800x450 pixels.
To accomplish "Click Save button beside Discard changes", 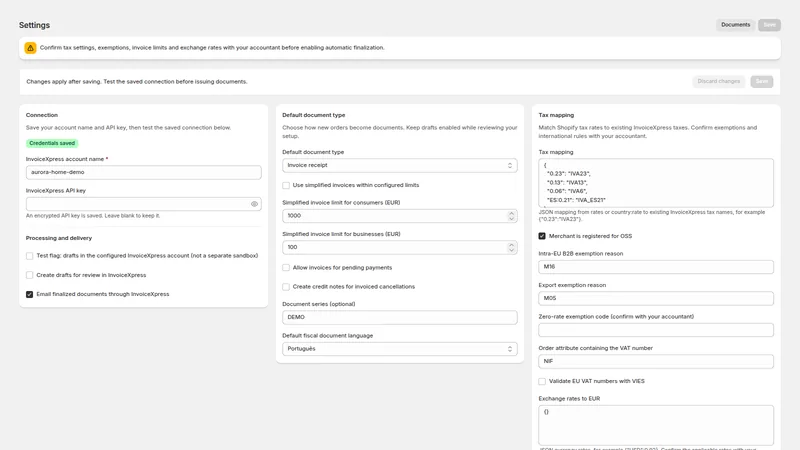I will [761, 82].
